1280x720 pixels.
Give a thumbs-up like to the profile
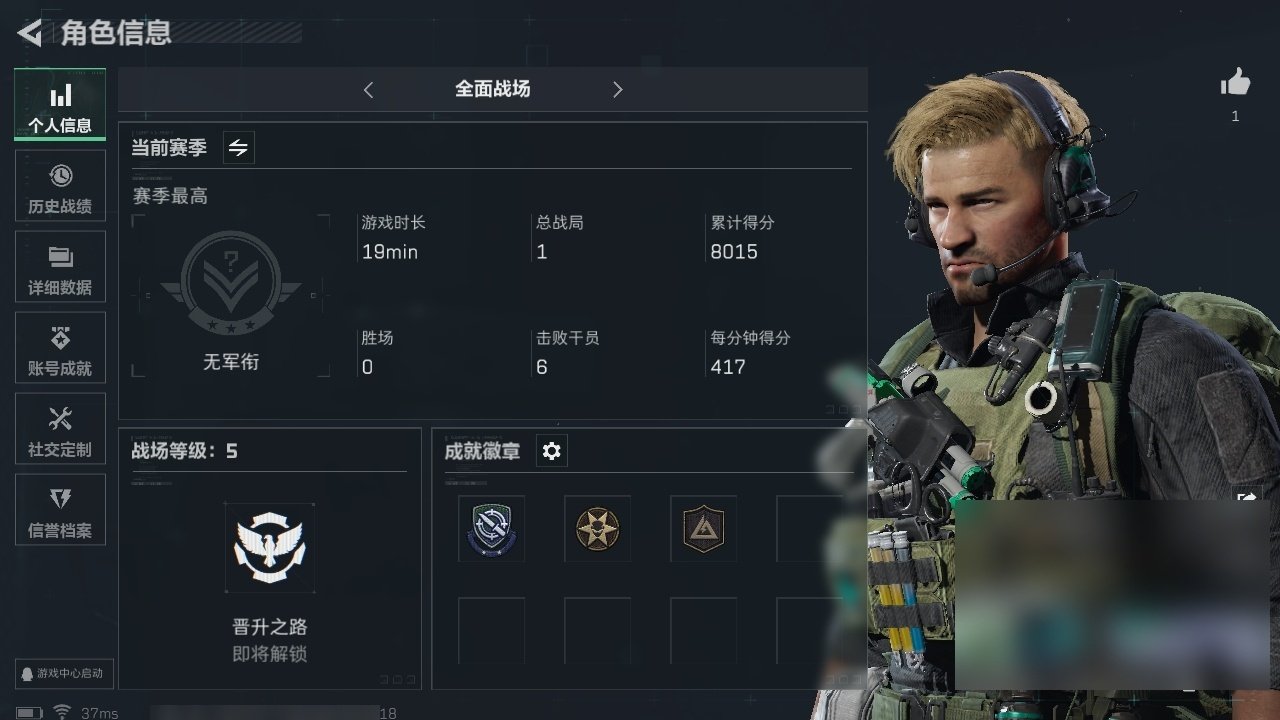point(1236,83)
